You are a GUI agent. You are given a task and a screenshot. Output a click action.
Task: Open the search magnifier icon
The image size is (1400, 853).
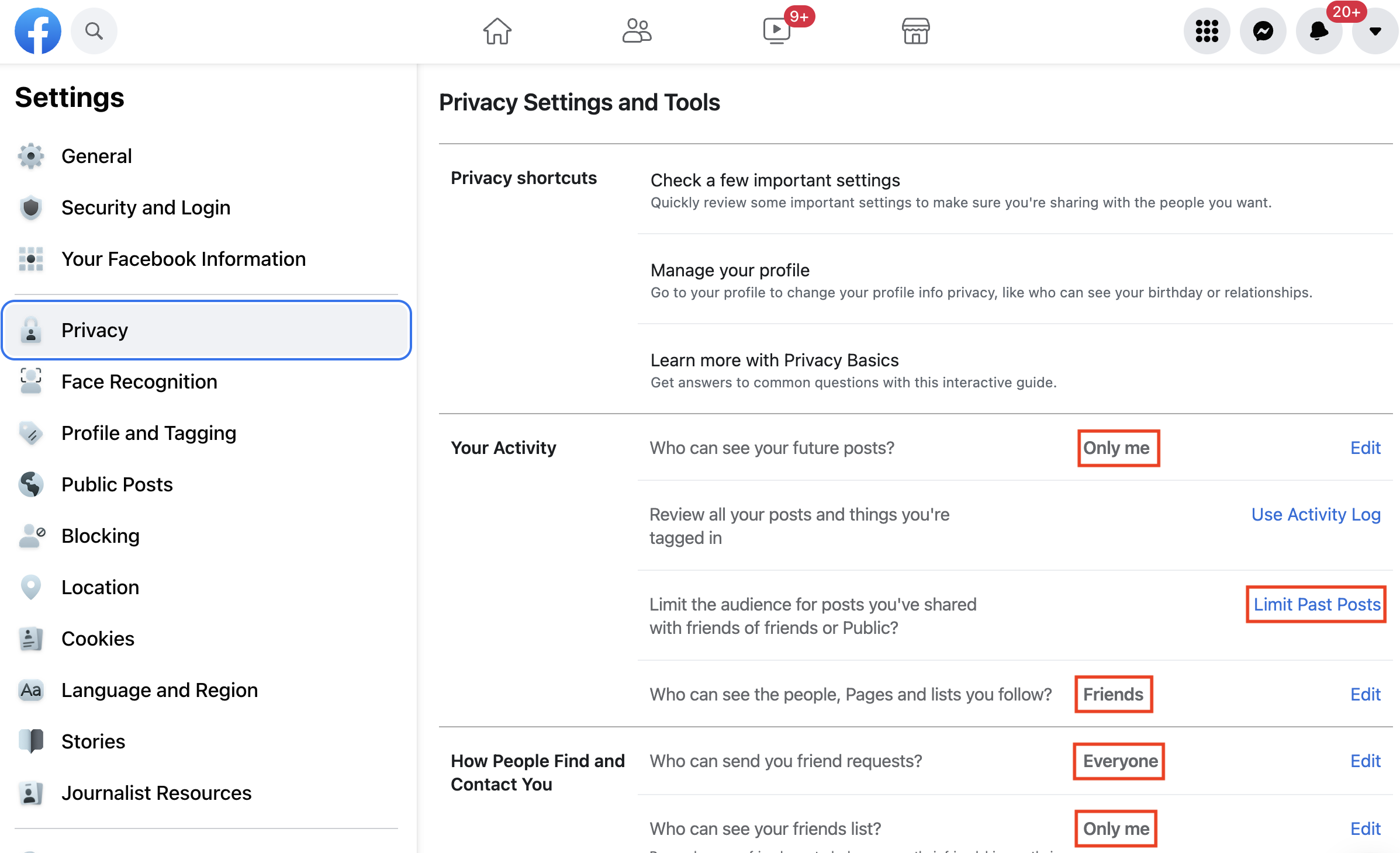coord(94,31)
